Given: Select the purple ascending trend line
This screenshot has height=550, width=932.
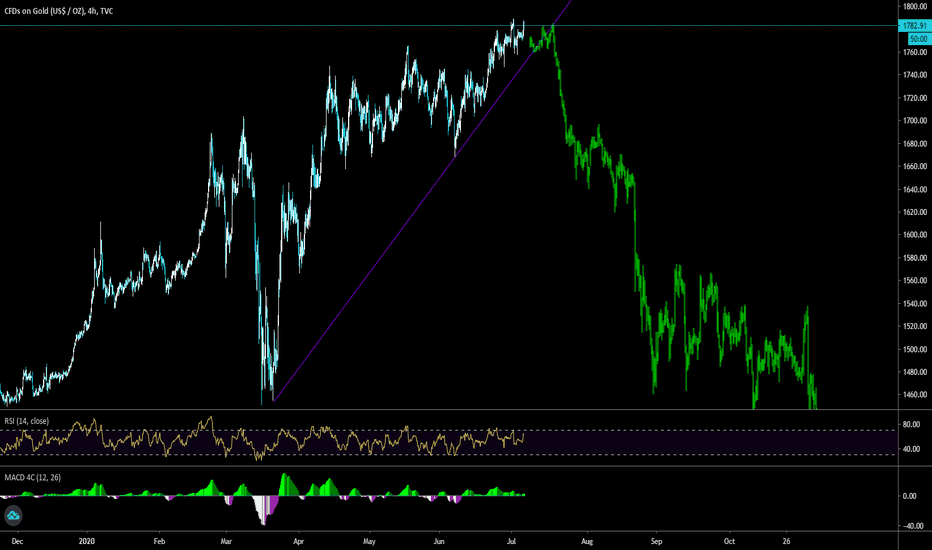Looking at the screenshot, I should click(x=422, y=201).
